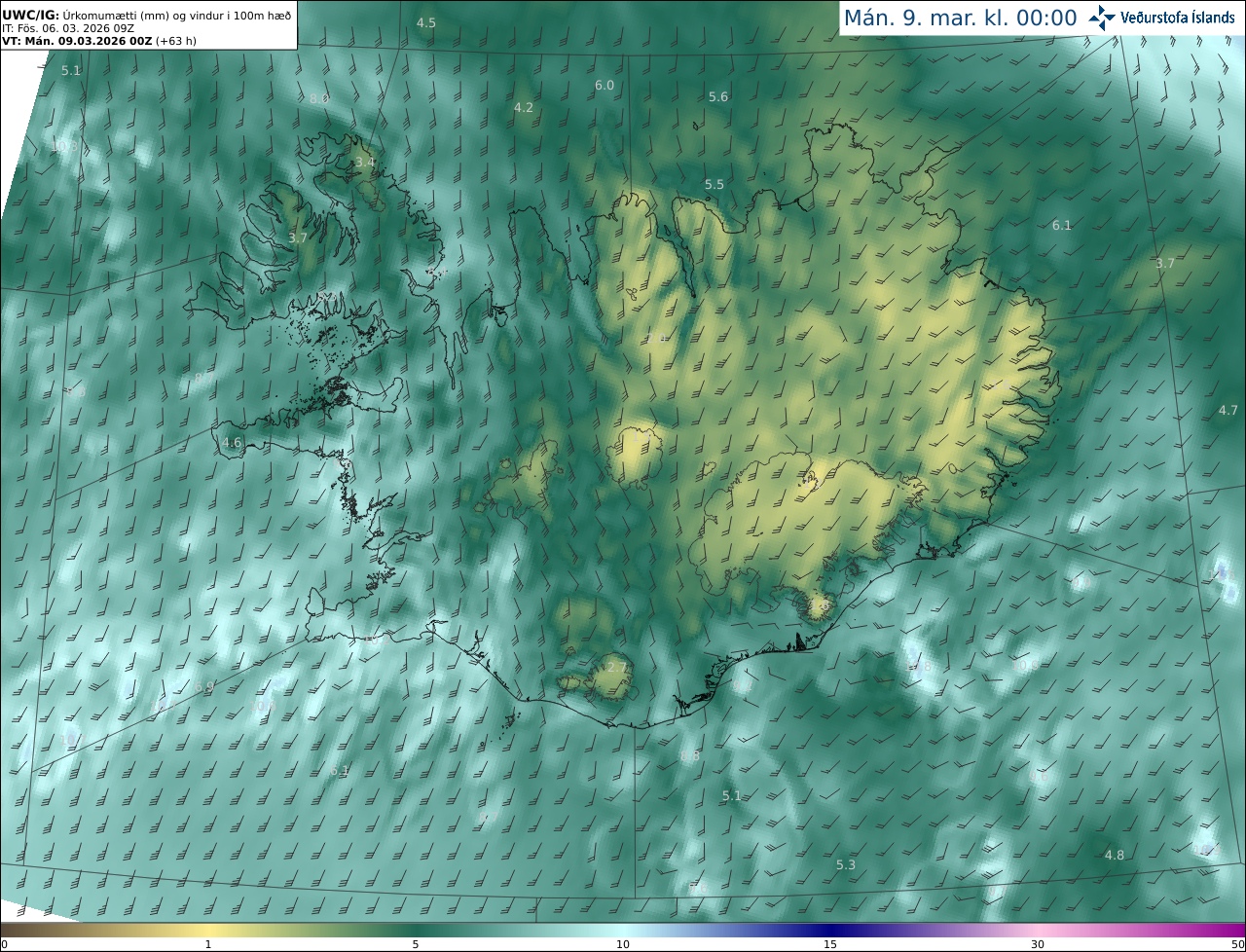Click the 4.6 value on Snæfellsnes peninsula
Viewport: 1246px width, 952px height.
click(232, 442)
